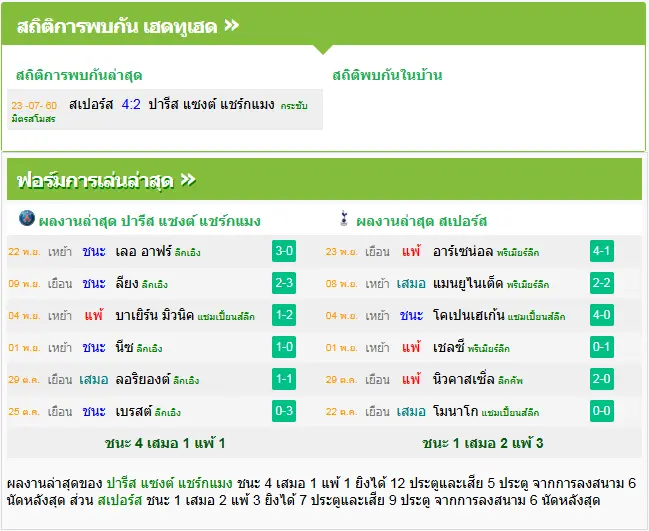Click the สถิติพบกันในบ้าน heading
Image resolution: width=649 pixels, height=531 pixels.
[x=387, y=75]
